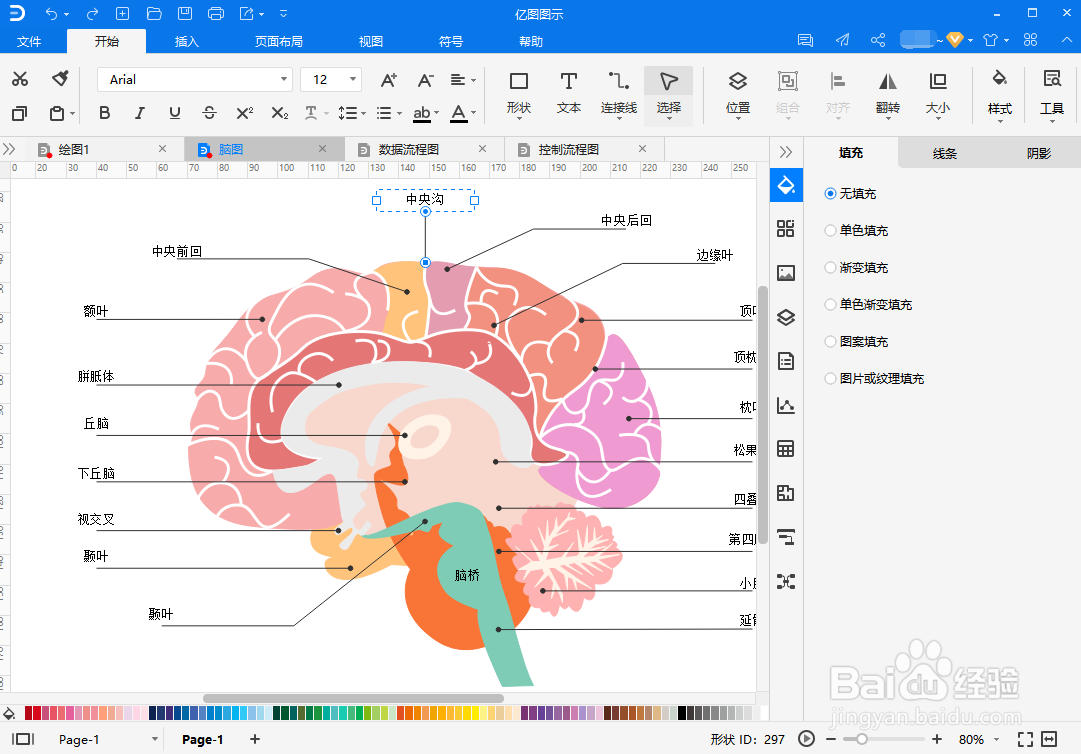This screenshot has width=1081, height=754.
Task: Pick the black swatch in color palette
Action: tap(682, 713)
